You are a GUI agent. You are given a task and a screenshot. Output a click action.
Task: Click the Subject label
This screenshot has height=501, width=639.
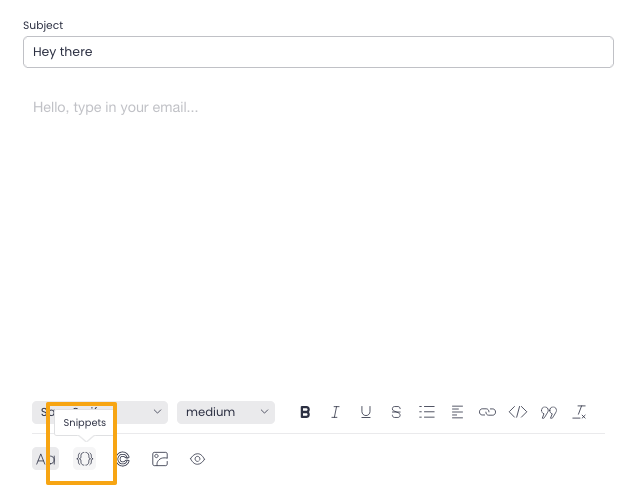[x=43, y=24]
